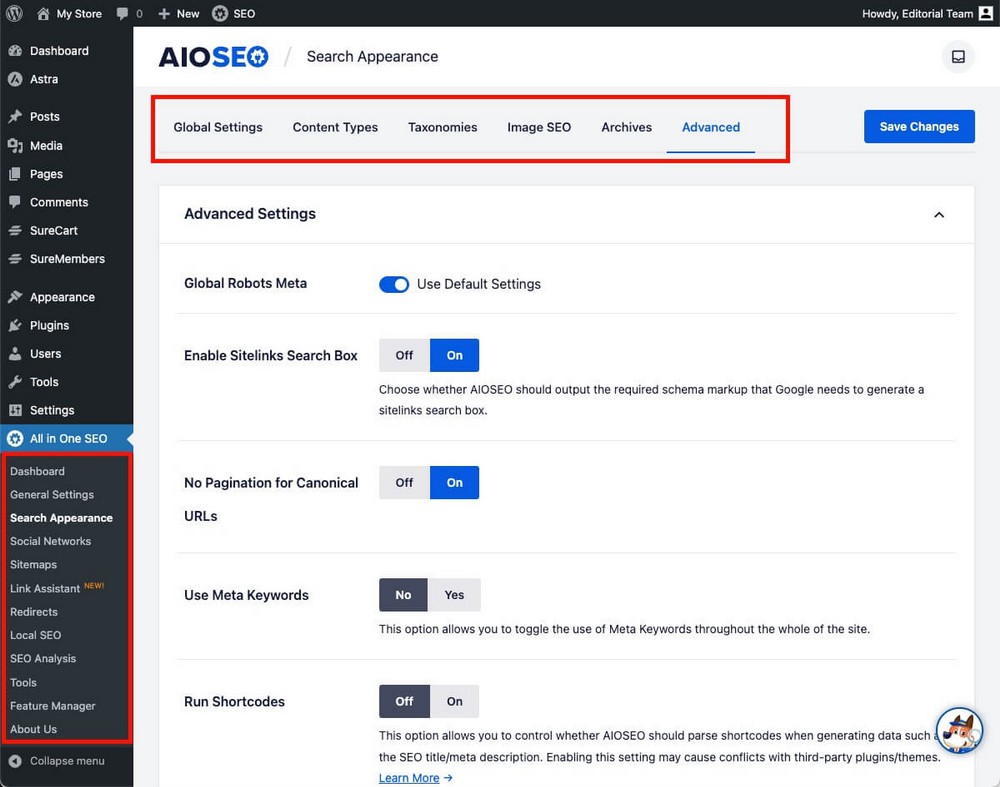The height and width of the screenshot is (787, 1000).
Task: Open Feature Manager submenu item
Action: click(x=53, y=705)
